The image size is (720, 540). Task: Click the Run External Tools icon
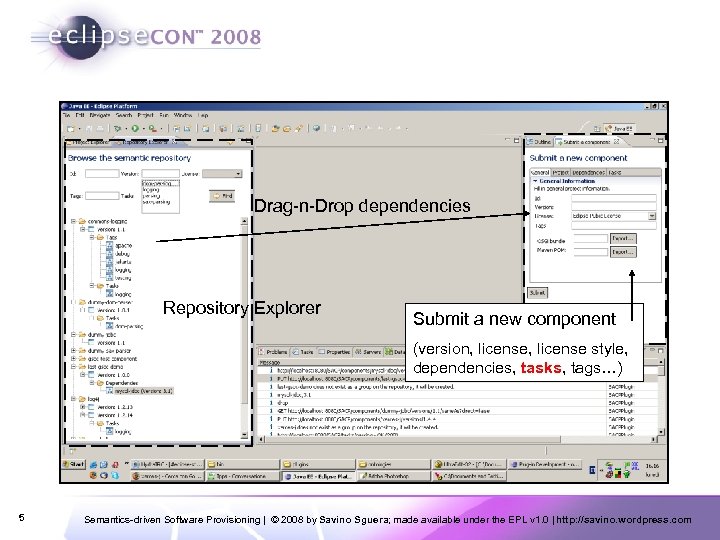click(x=152, y=129)
